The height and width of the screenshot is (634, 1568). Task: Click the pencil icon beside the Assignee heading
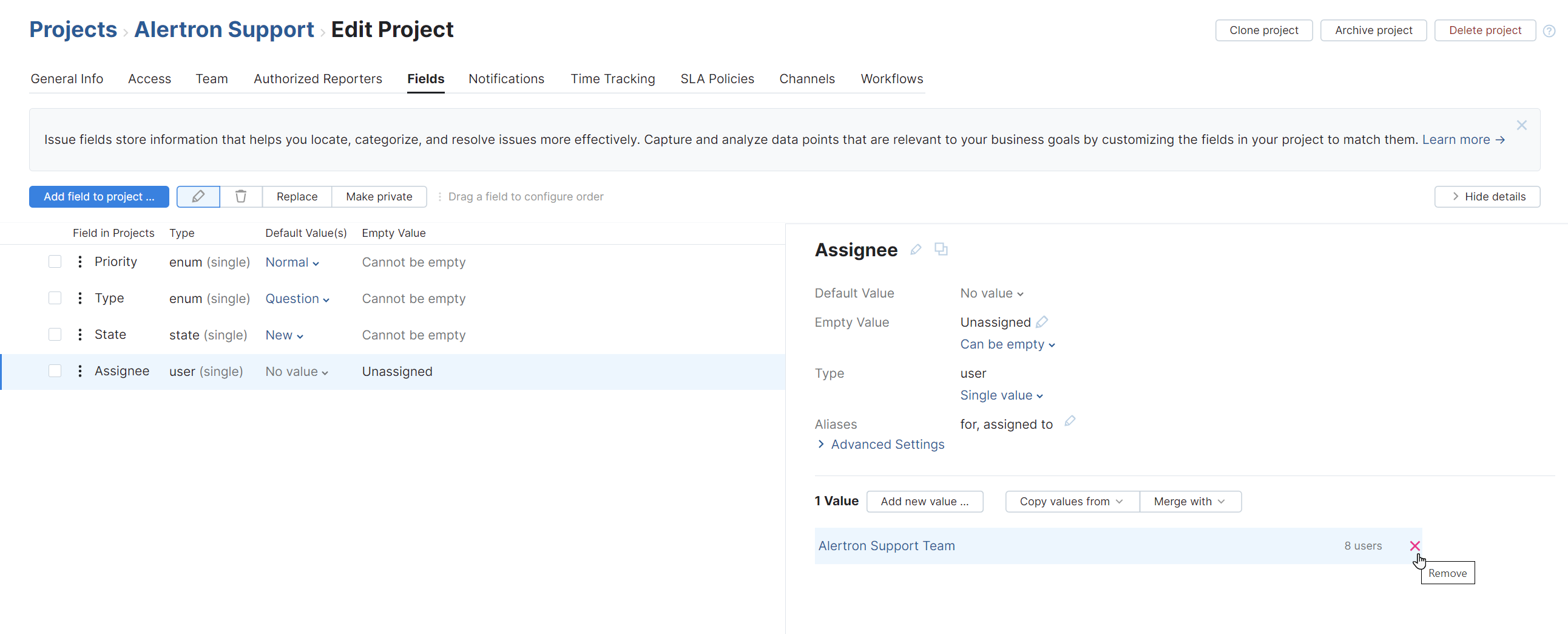tap(916, 250)
